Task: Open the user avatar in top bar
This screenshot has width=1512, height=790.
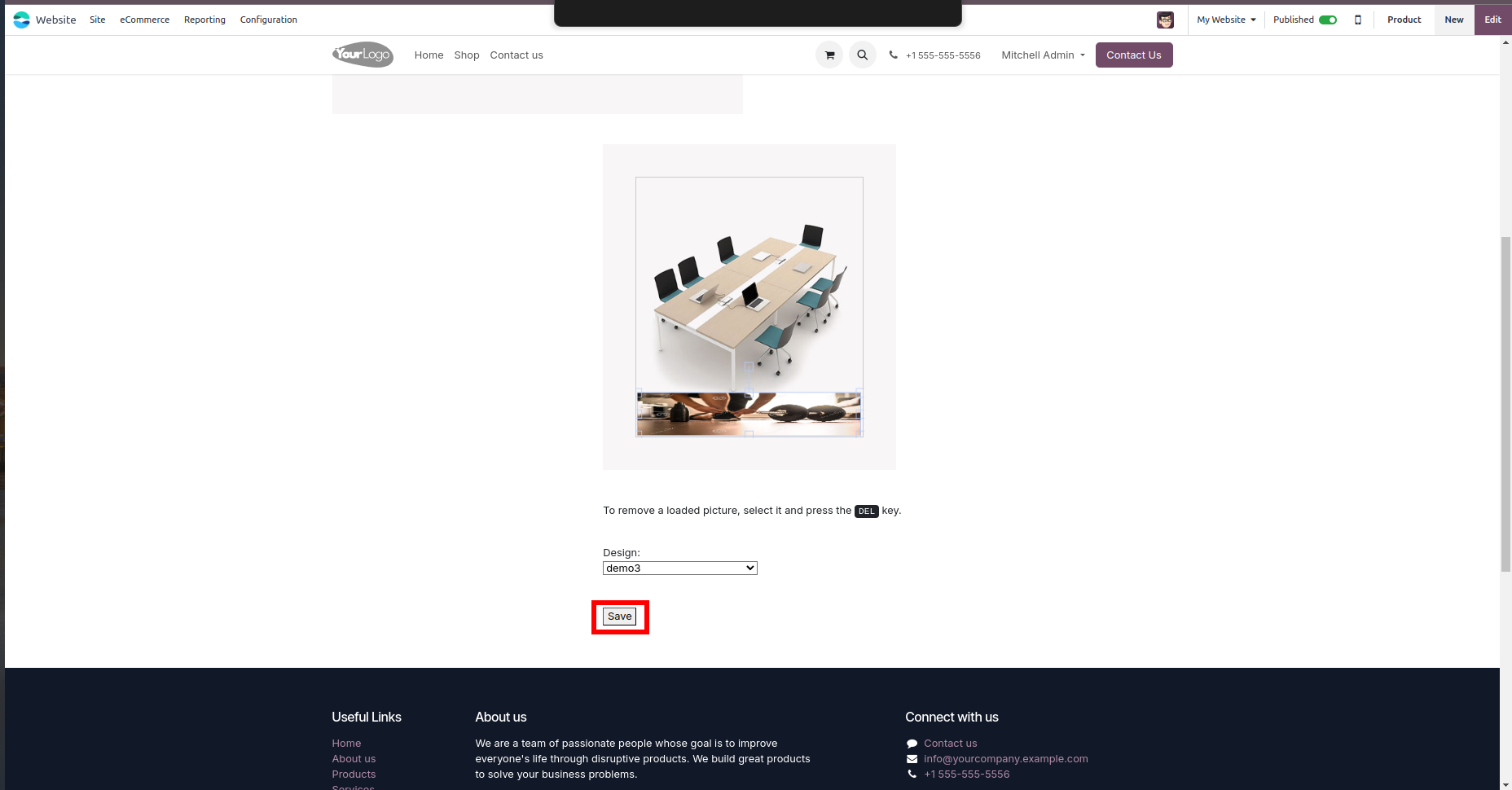Action: click(x=1165, y=20)
